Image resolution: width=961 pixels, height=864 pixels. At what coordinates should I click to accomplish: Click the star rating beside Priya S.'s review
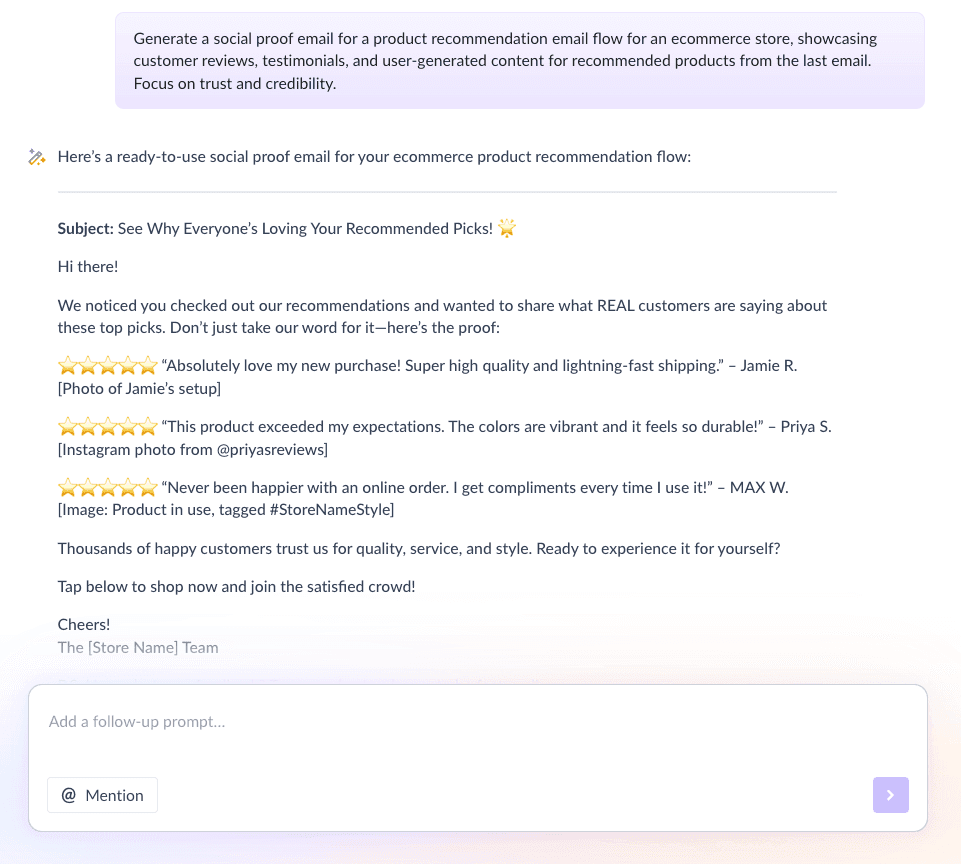(x=107, y=426)
